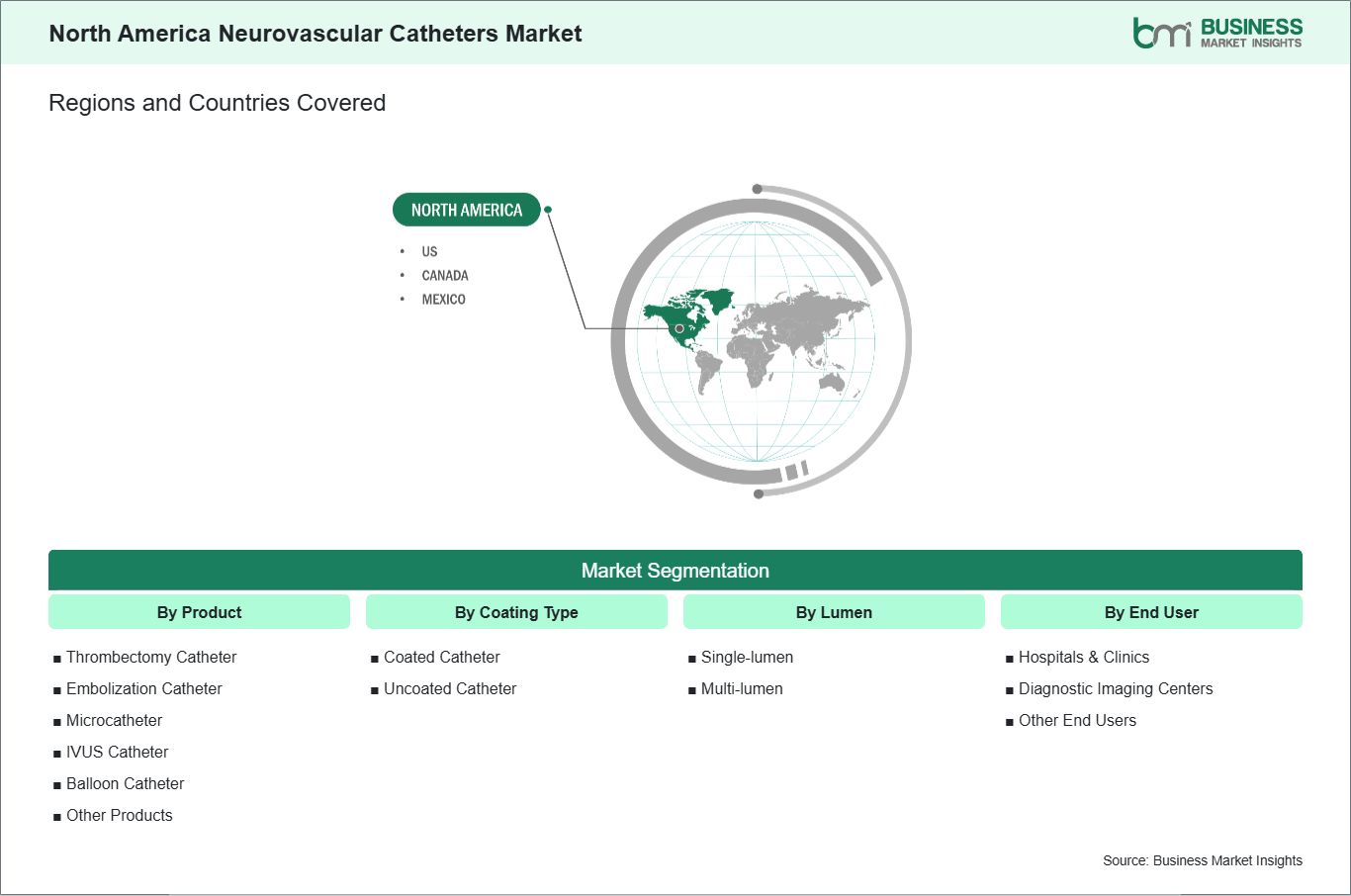Expand the By Lumen section
Viewport: 1351px width, 896px height.
pos(834,612)
